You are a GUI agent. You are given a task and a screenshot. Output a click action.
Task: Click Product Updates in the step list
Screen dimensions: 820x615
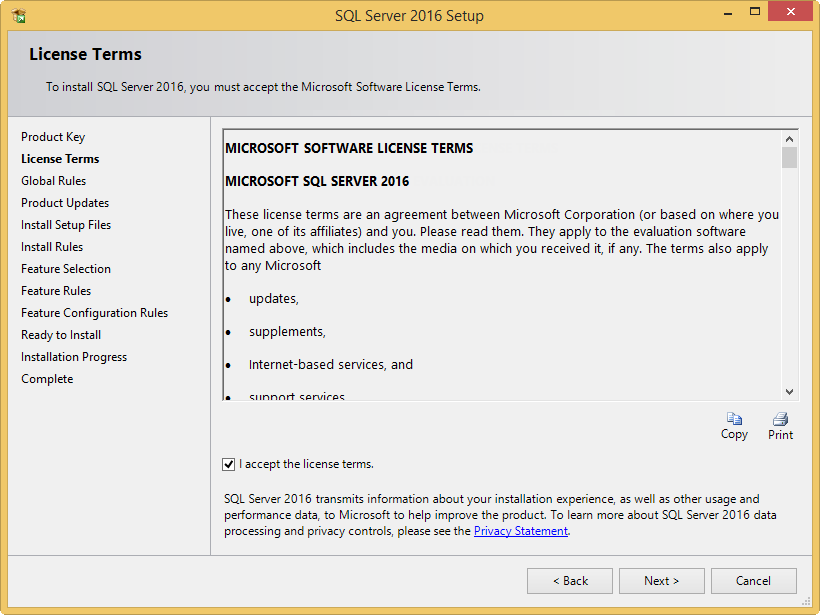(65, 203)
